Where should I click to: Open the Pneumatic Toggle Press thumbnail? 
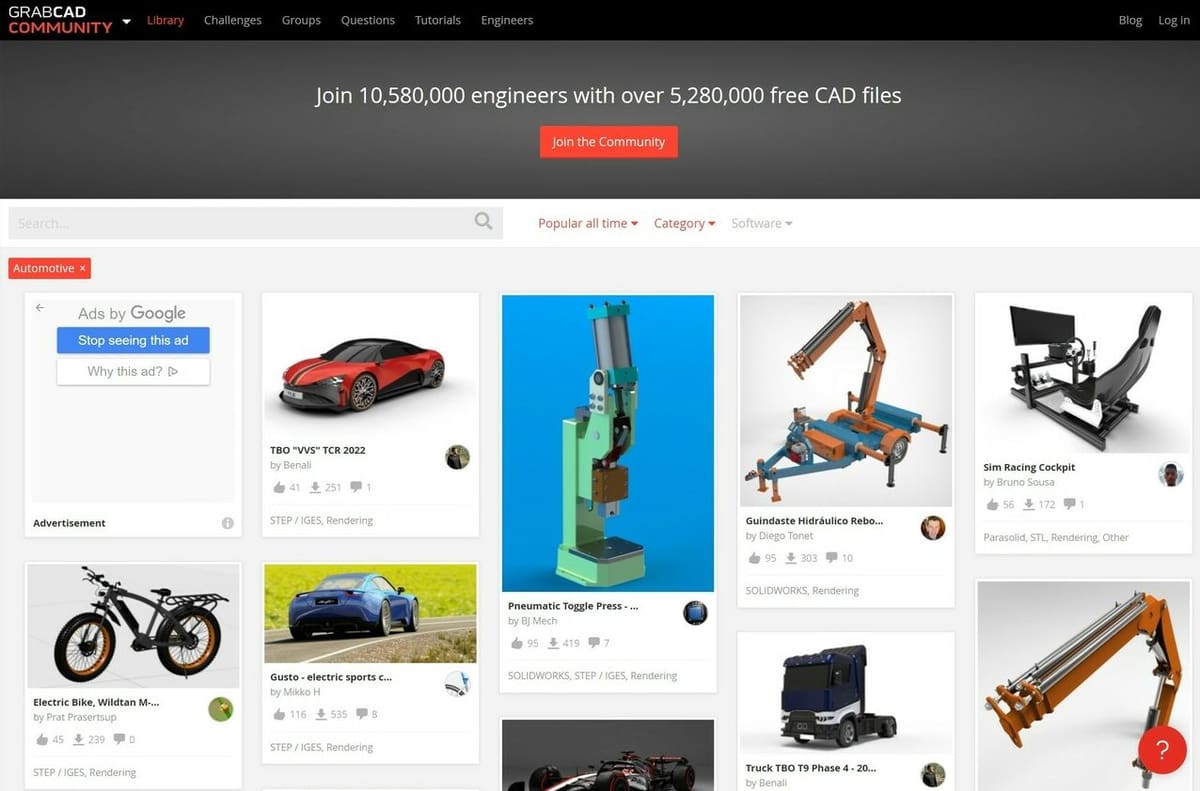click(x=608, y=443)
